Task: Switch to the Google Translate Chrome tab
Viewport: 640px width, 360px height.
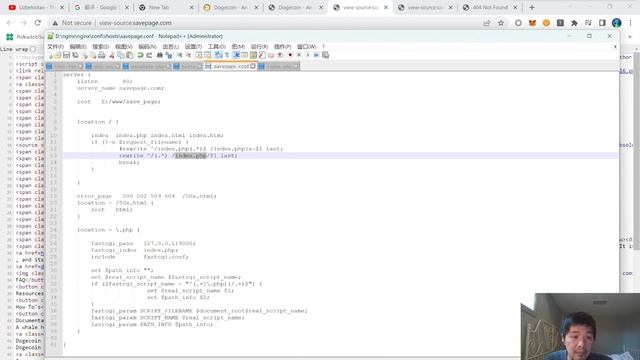Action: point(101,7)
